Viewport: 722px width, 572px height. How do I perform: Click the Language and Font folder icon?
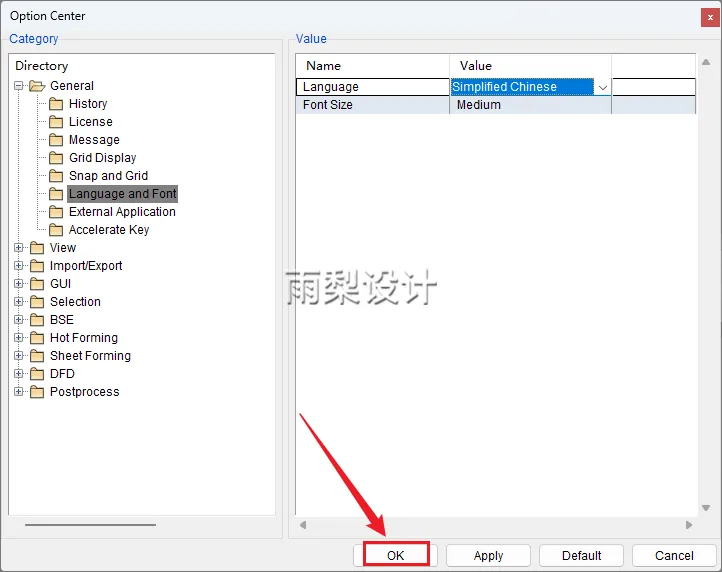[56, 194]
